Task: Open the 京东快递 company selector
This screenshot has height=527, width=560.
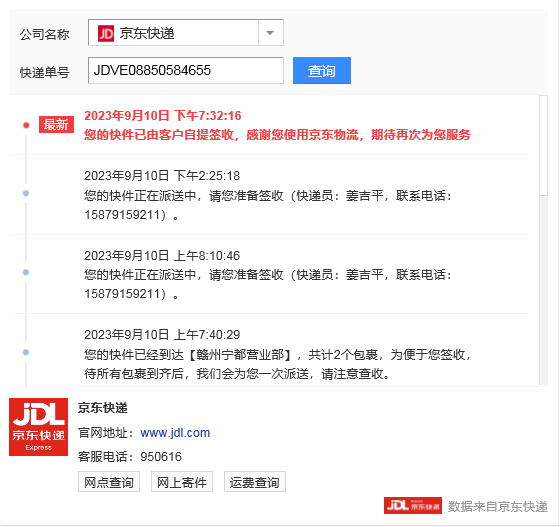Action: click(186, 33)
